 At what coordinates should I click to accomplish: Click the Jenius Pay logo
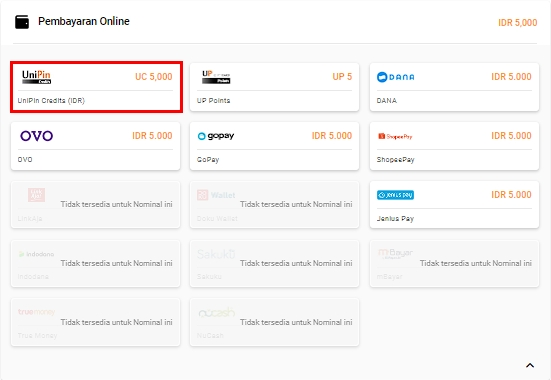(395, 195)
